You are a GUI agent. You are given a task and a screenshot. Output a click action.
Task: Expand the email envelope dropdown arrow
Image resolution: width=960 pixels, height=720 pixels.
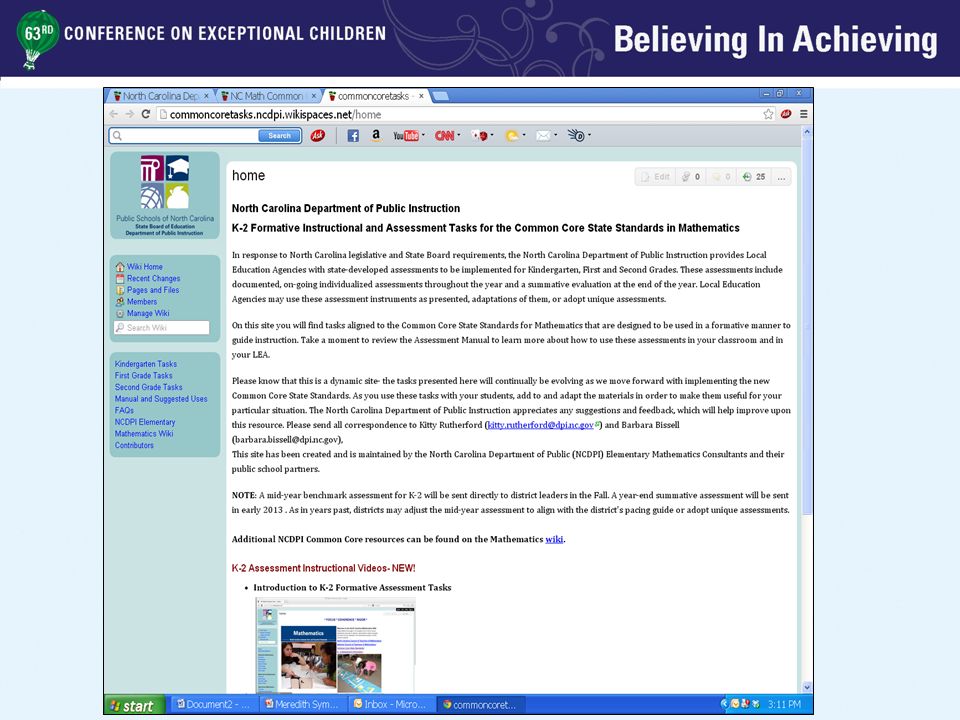click(556, 135)
